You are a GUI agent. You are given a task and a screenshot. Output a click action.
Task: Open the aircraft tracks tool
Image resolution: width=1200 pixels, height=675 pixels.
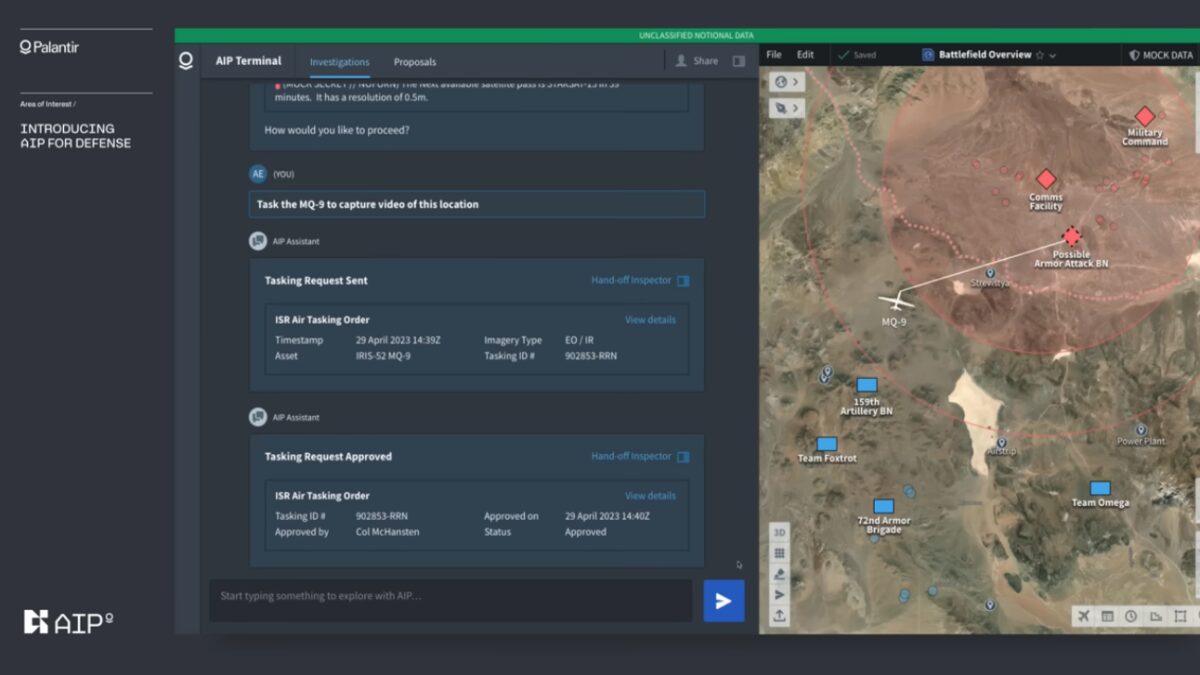click(1084, 616)
